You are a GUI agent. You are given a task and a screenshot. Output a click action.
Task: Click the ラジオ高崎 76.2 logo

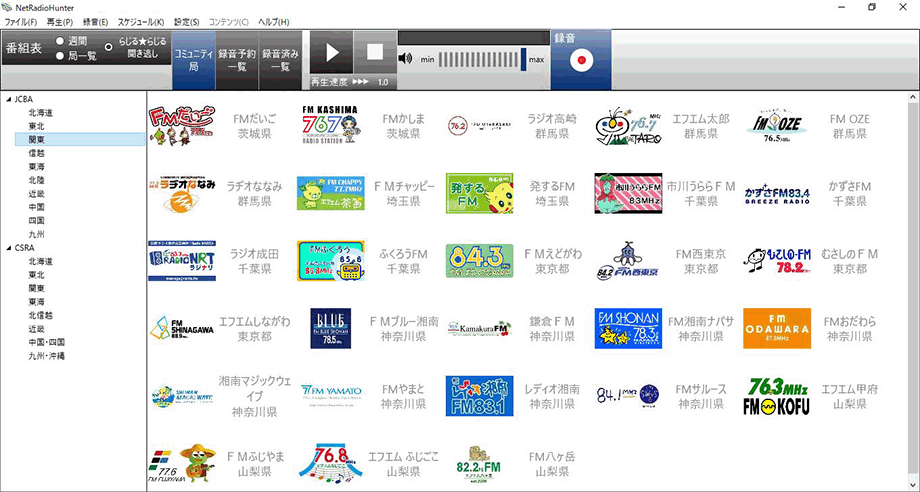tap(479, 125)
